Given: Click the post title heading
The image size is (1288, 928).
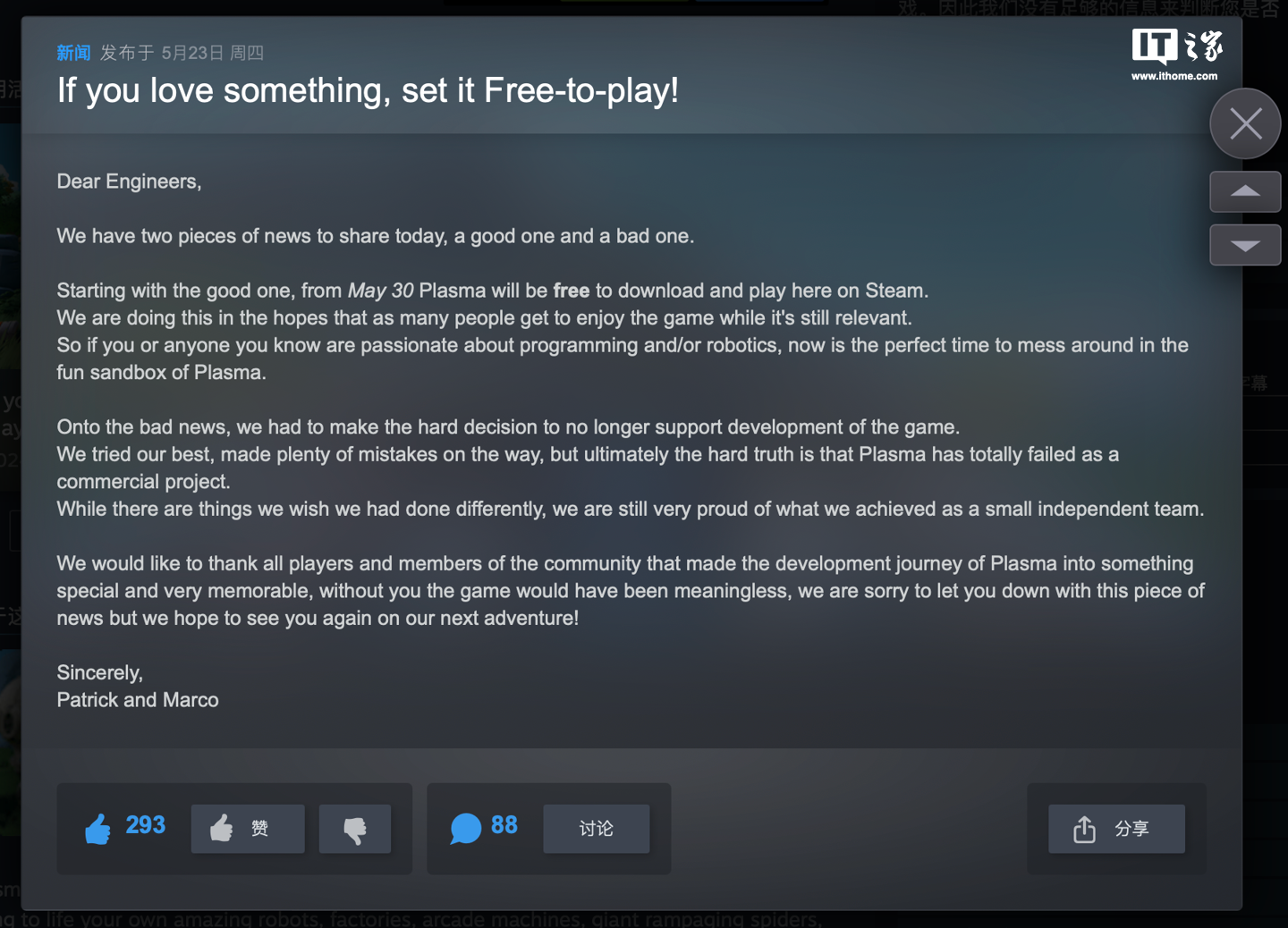Looking at the screenshot, I should tap(368, 91).
